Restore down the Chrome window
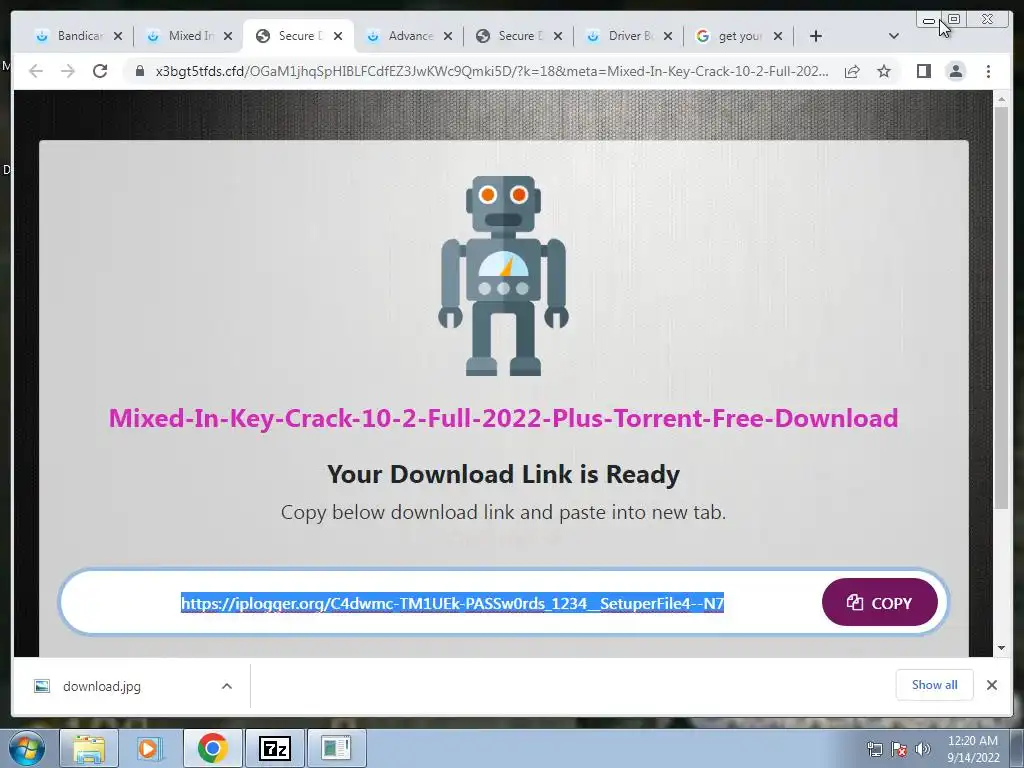Image resolution: width=1024 pixels, height=768 pixels. 954,20
